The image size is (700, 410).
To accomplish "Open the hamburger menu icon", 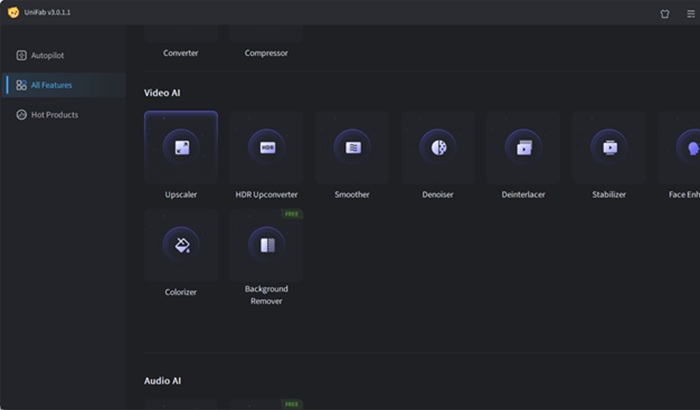I will click(x=691, y=14).
